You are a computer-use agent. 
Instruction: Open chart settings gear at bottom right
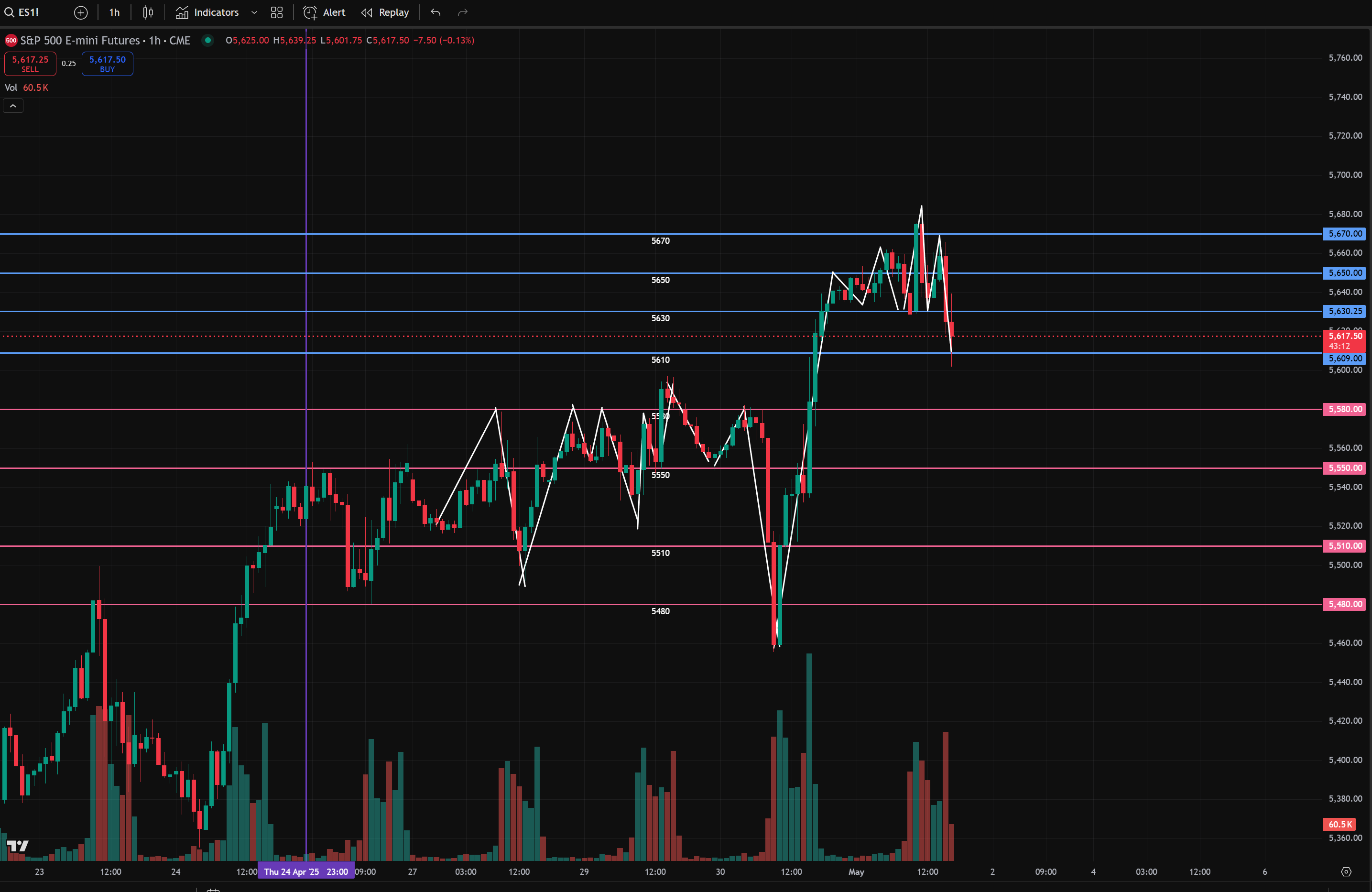click(1346, 871)
